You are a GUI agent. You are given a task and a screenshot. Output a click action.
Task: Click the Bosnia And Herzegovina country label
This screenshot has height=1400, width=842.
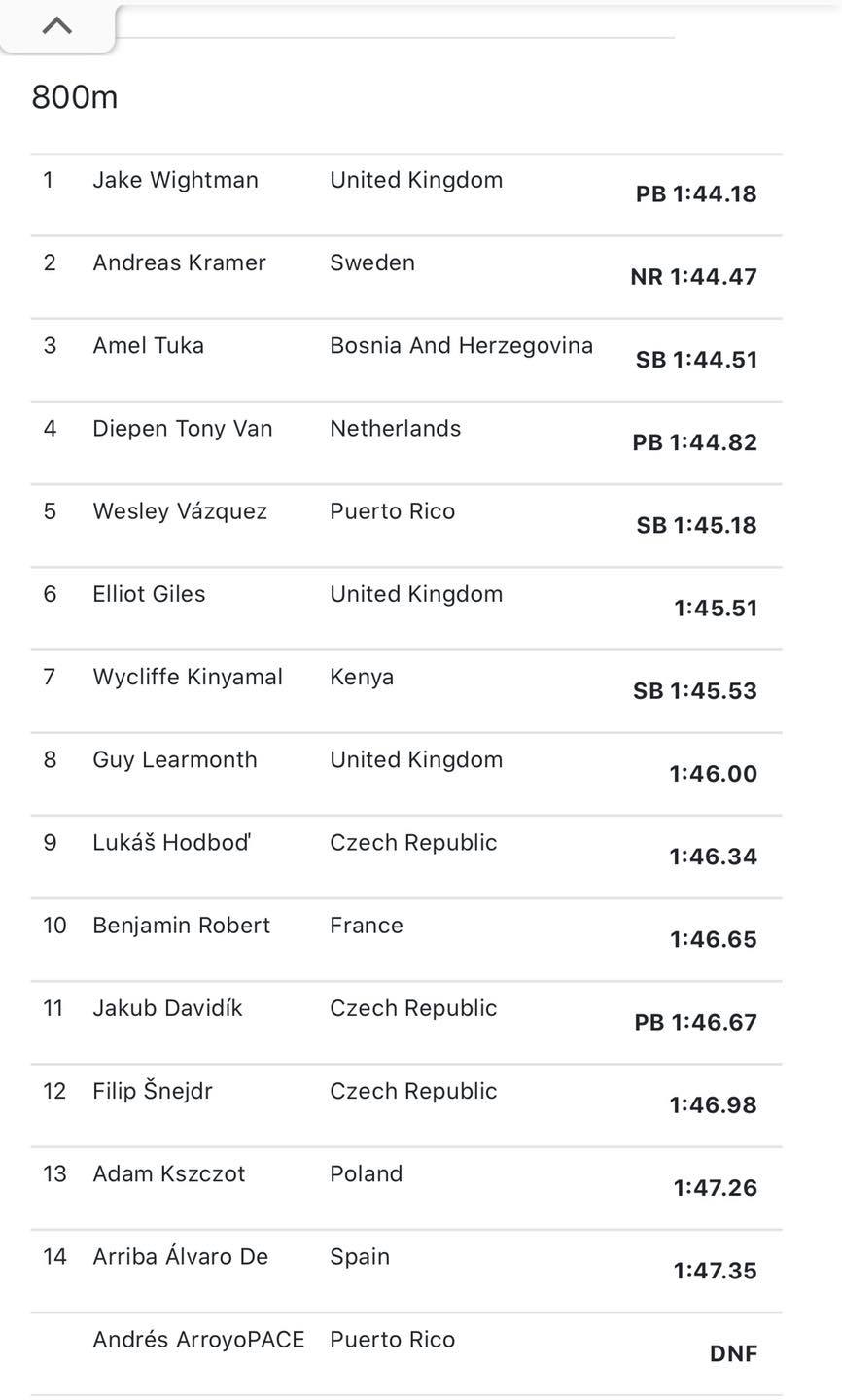[461, 345]
